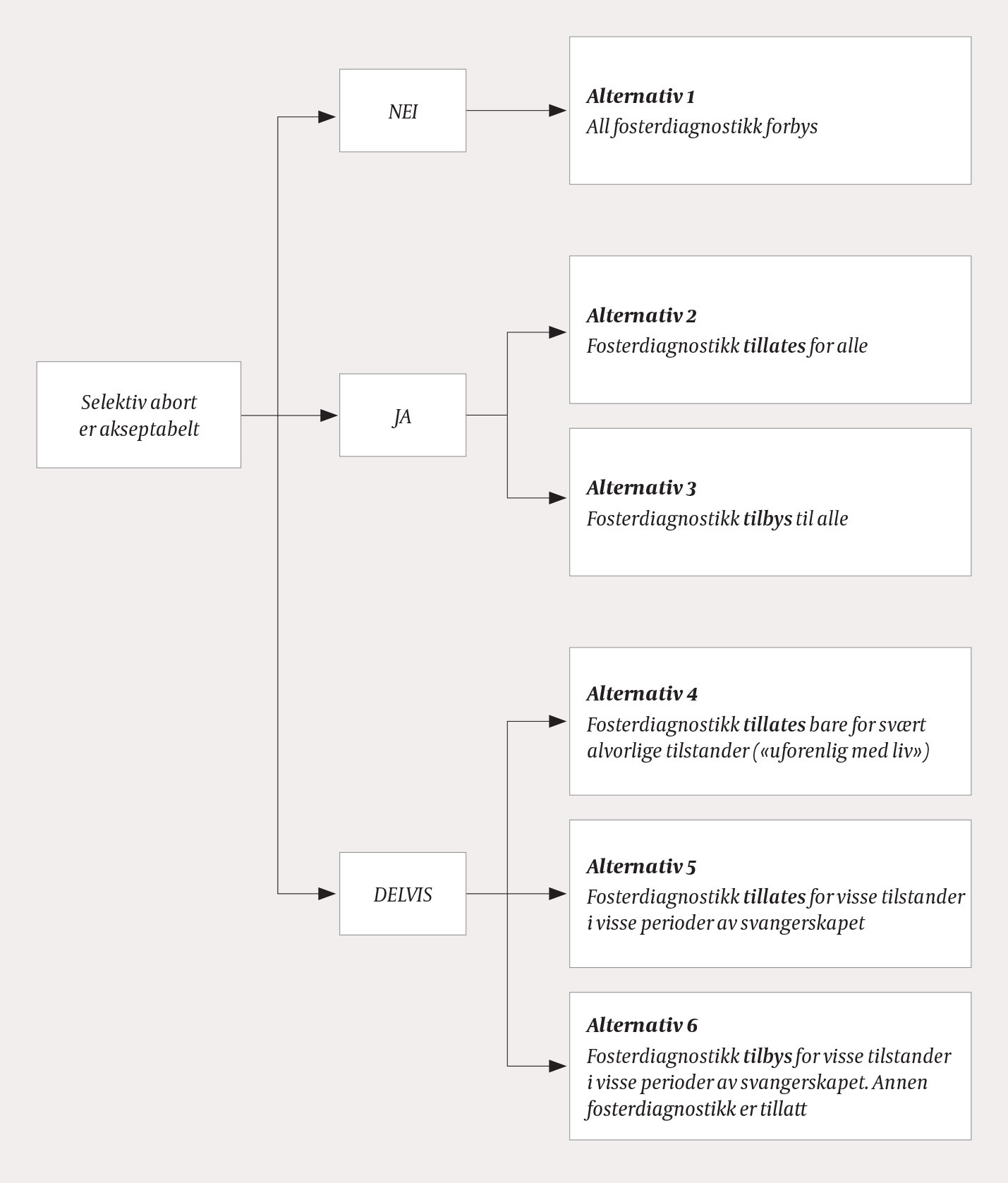1008x1183 pixels.
Task: Click the 'Selektiv abort er akseptabelt' box
Action: pyautogui.click(x=139, y=415)
